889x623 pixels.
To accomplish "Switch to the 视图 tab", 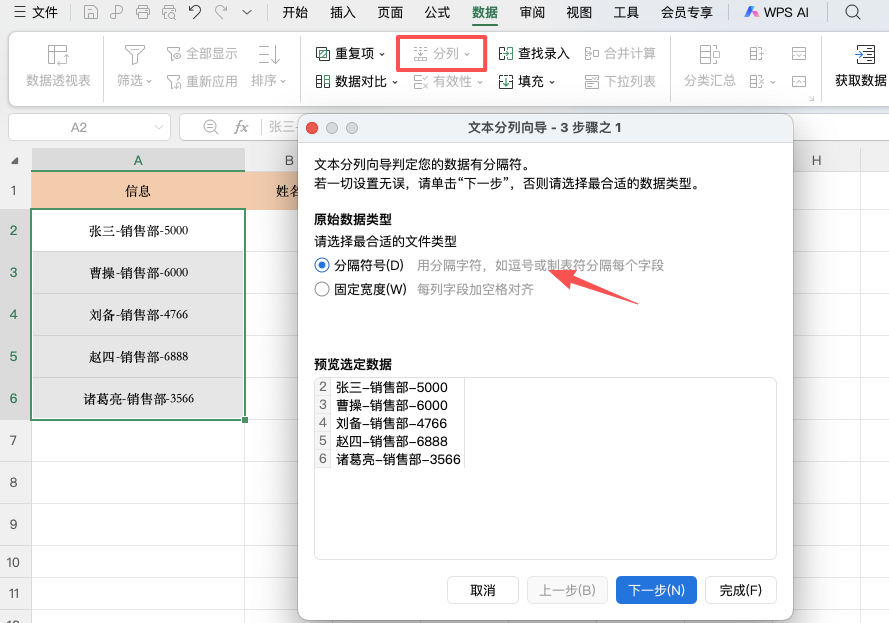I will [x=579, y=12].
